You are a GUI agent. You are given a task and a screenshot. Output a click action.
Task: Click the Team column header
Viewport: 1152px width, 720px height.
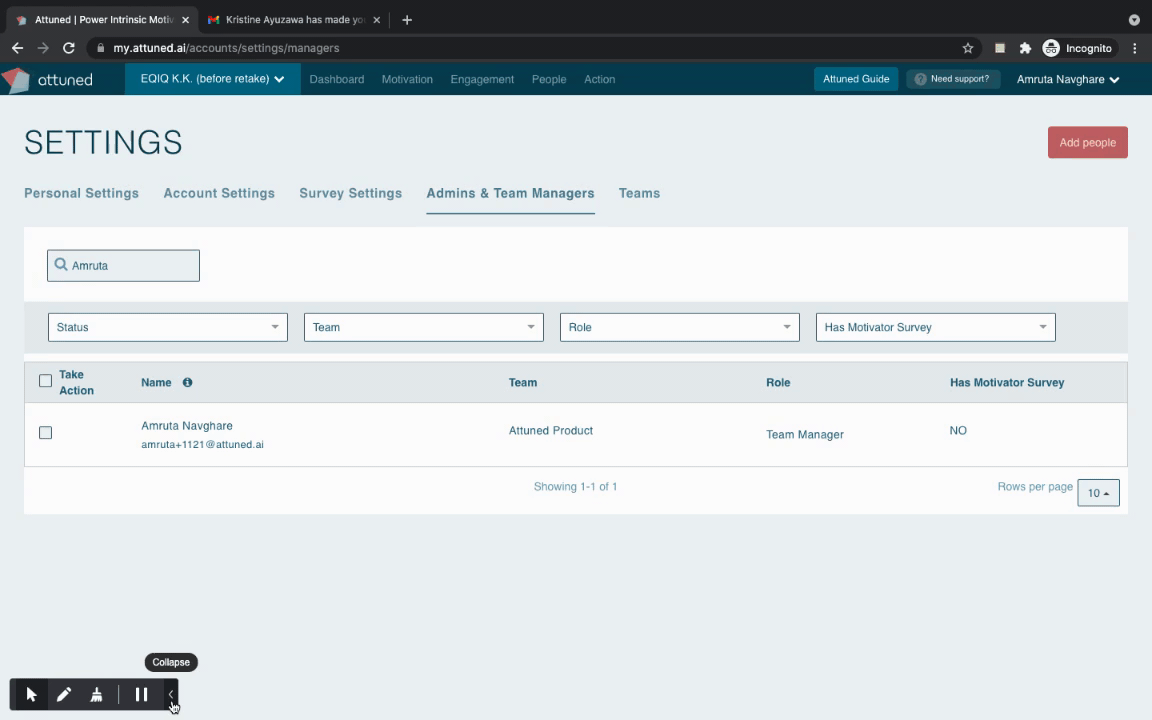pyautogui.click(x=523, y=382)
